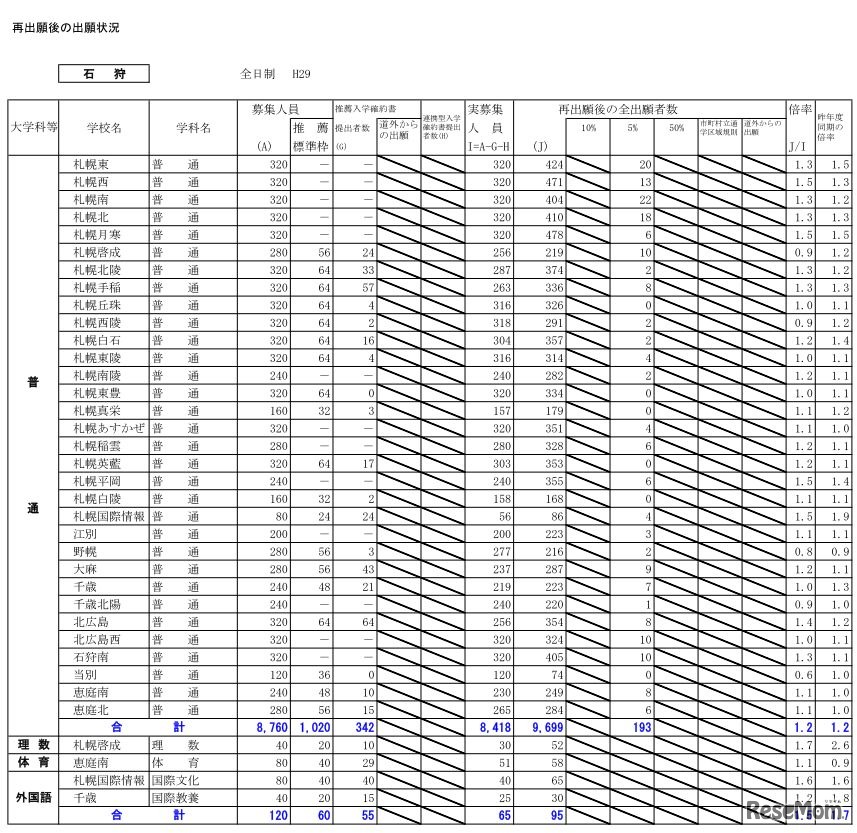857x833 pixels.
Task: Click the applicant count 478 for 札幌月寒
Action: [554, 235]
